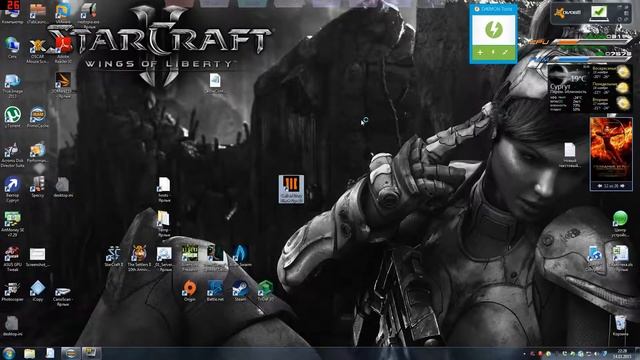Open The Settlers shortcut
Image resolution: width=640 pixels, height=360 pixels.
tap(139, 259)
